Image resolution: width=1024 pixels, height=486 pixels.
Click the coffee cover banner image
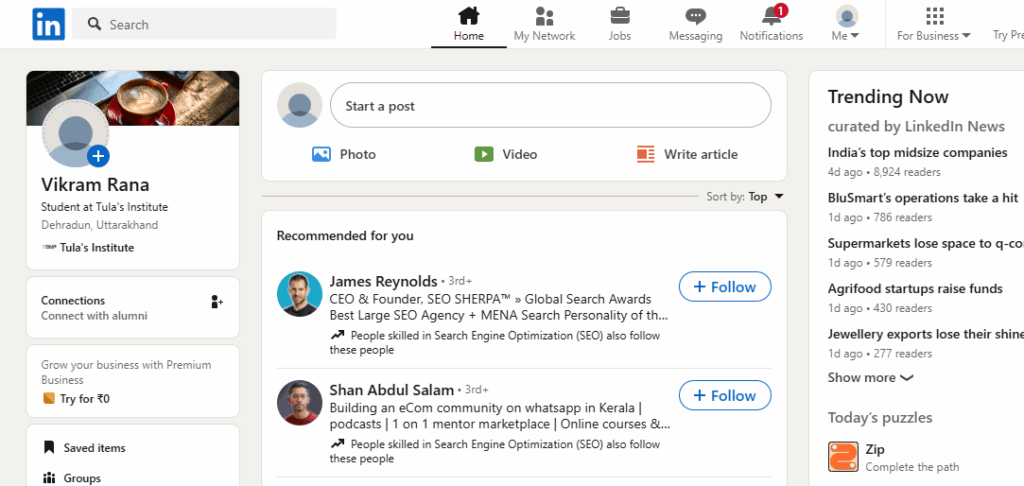(x=133, y=98)
